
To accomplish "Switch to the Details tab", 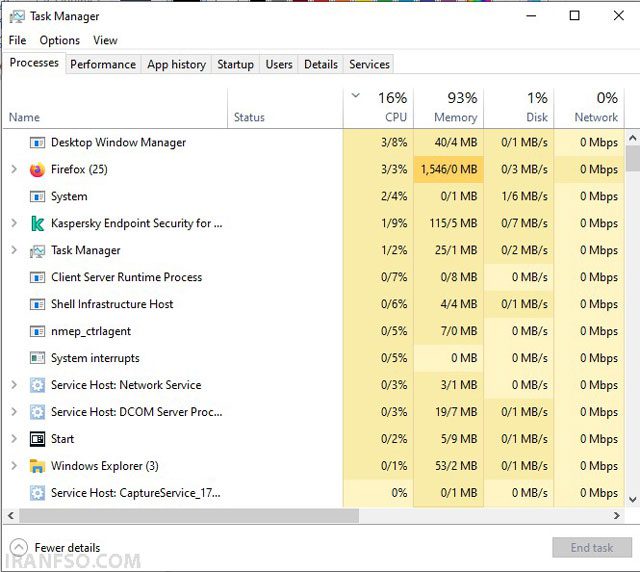I will pos(321,65).
